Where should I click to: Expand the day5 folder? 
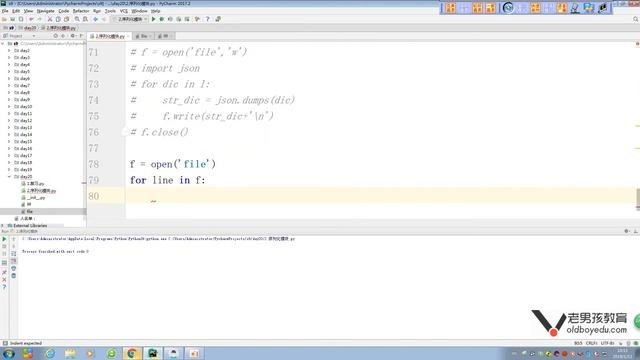pos(9,71)
